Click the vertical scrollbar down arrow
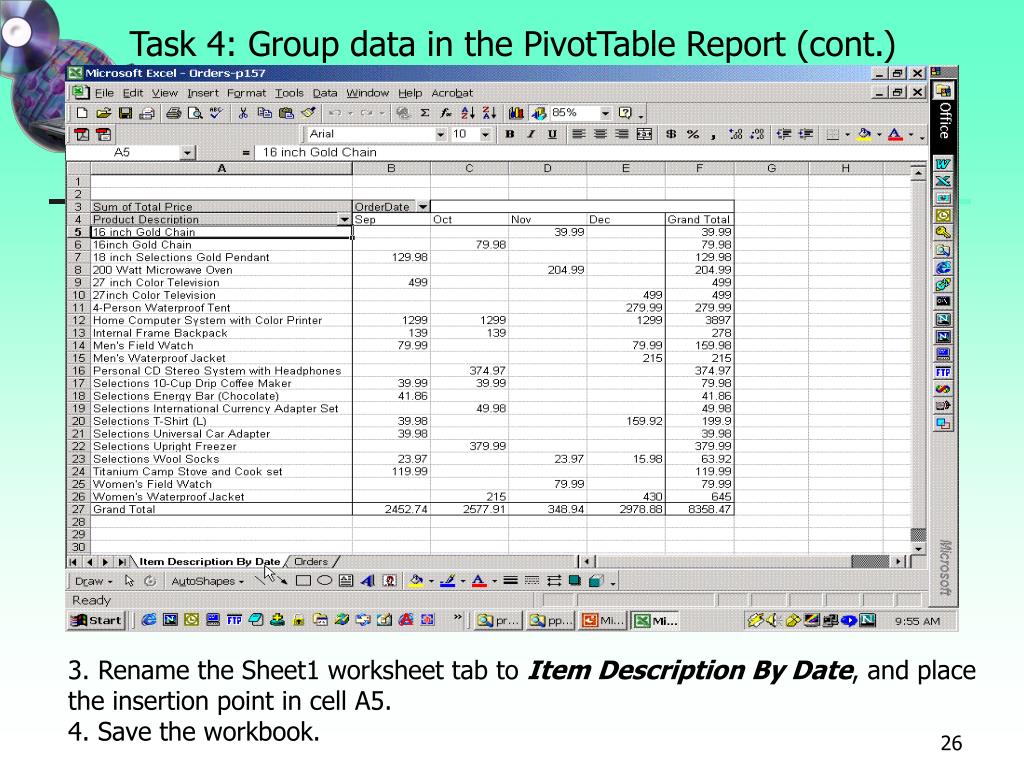Viewport: 1024px width, 768px height. (918, 549)
